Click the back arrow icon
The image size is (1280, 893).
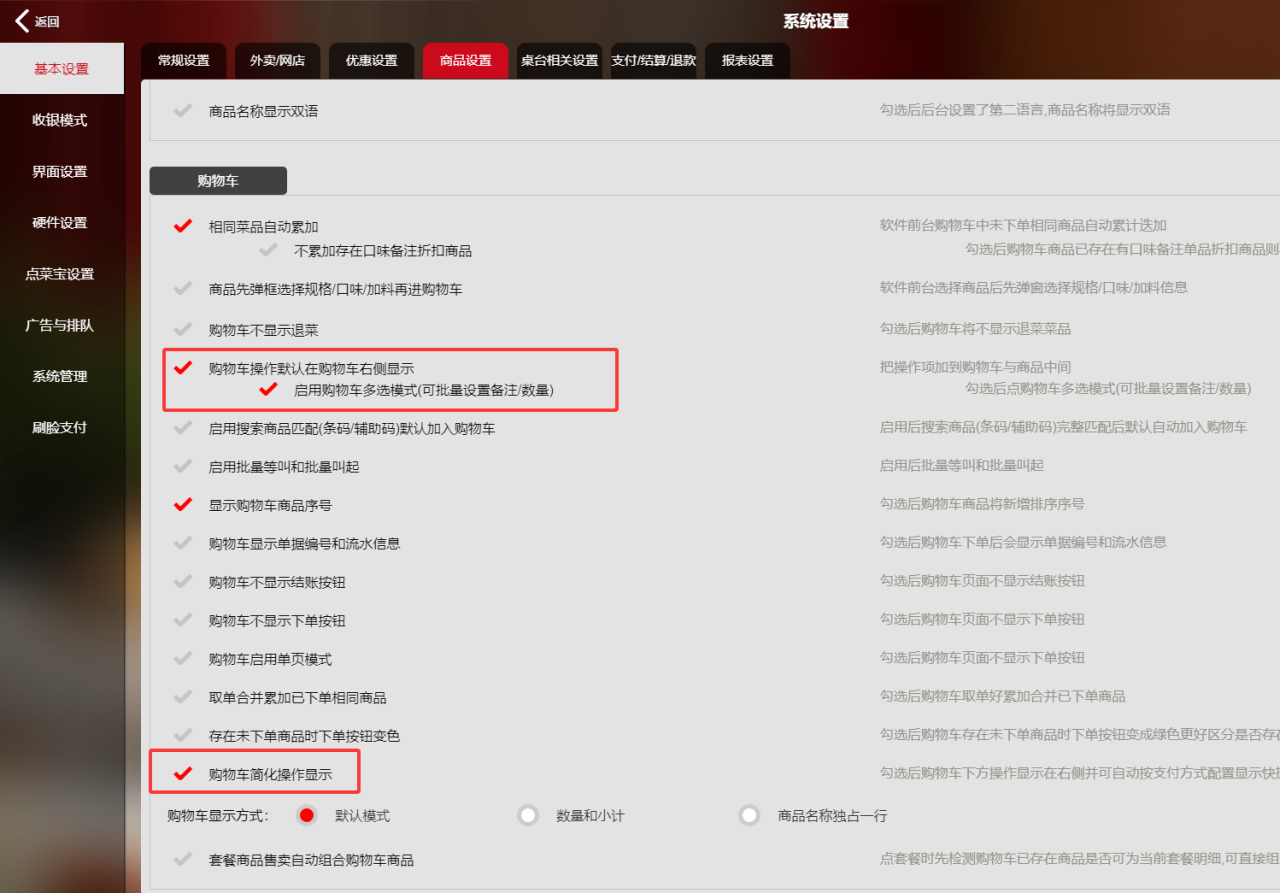[x=22, y=21]
